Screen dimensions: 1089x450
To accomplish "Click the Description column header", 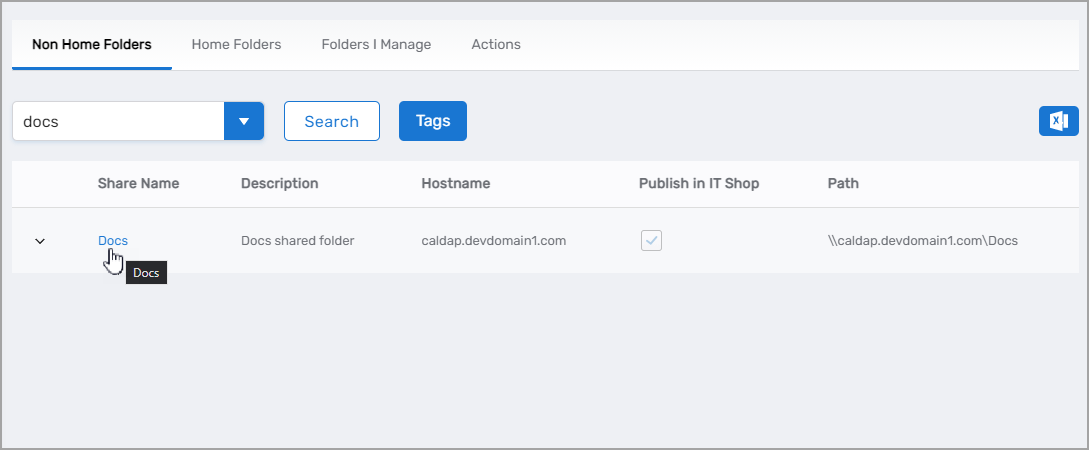I will point(279,184).
